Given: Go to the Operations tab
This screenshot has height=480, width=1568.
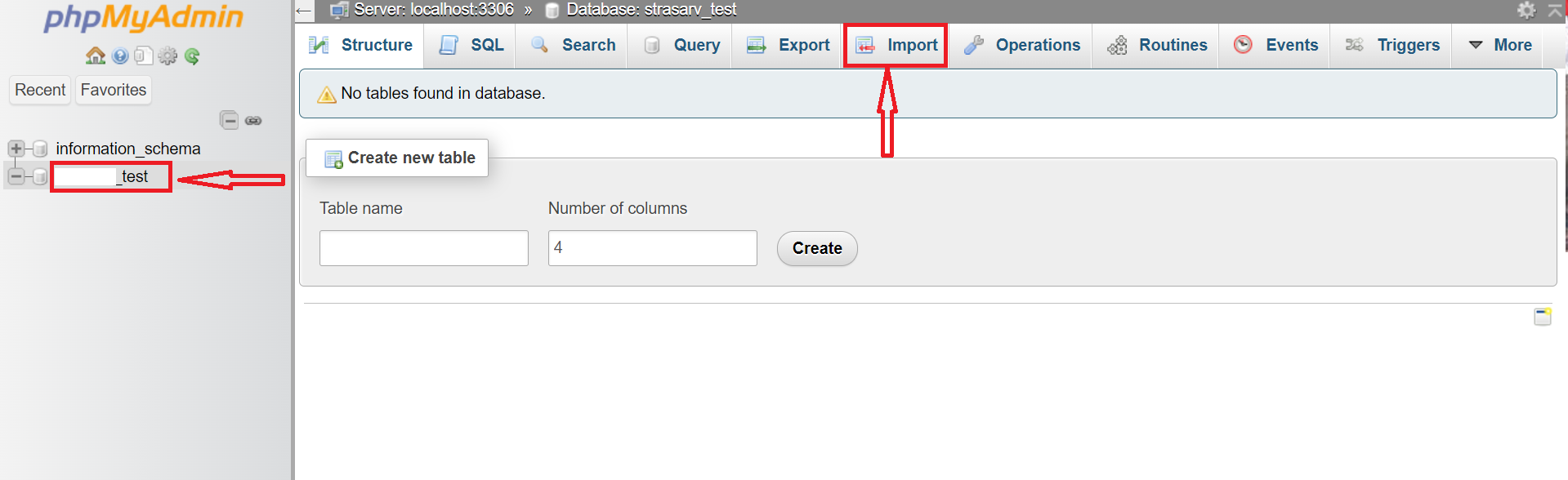Looking at the screenshot, I should tap(1022, 45).
